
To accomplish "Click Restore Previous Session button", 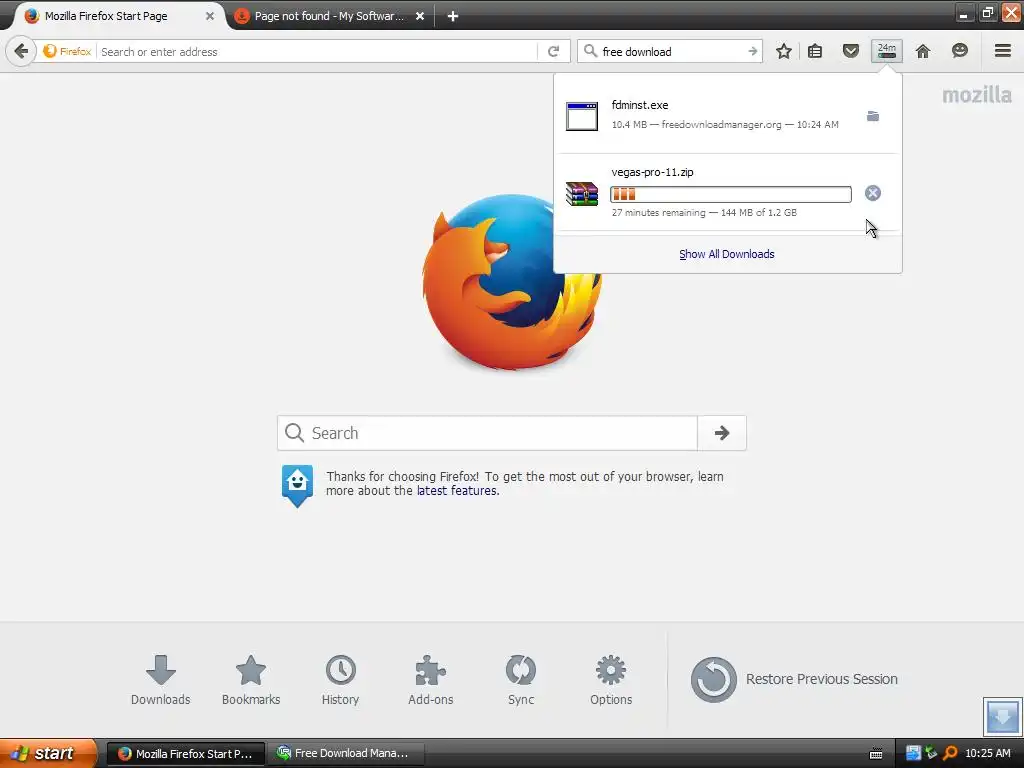I will [x=794, y=679].
